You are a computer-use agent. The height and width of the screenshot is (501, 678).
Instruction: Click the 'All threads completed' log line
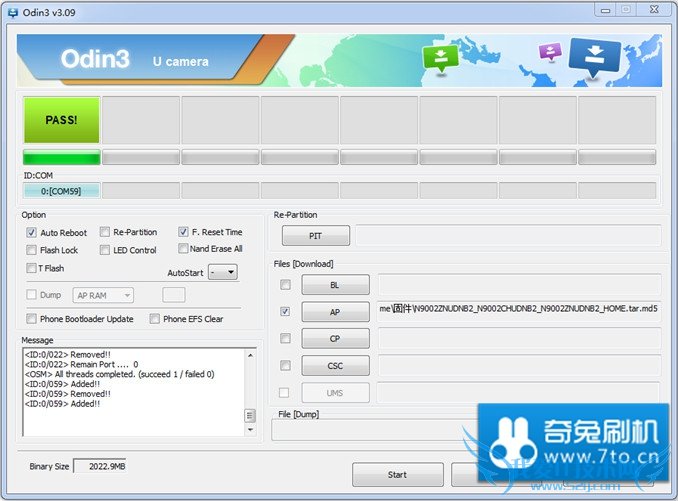(x=119, y=374)
